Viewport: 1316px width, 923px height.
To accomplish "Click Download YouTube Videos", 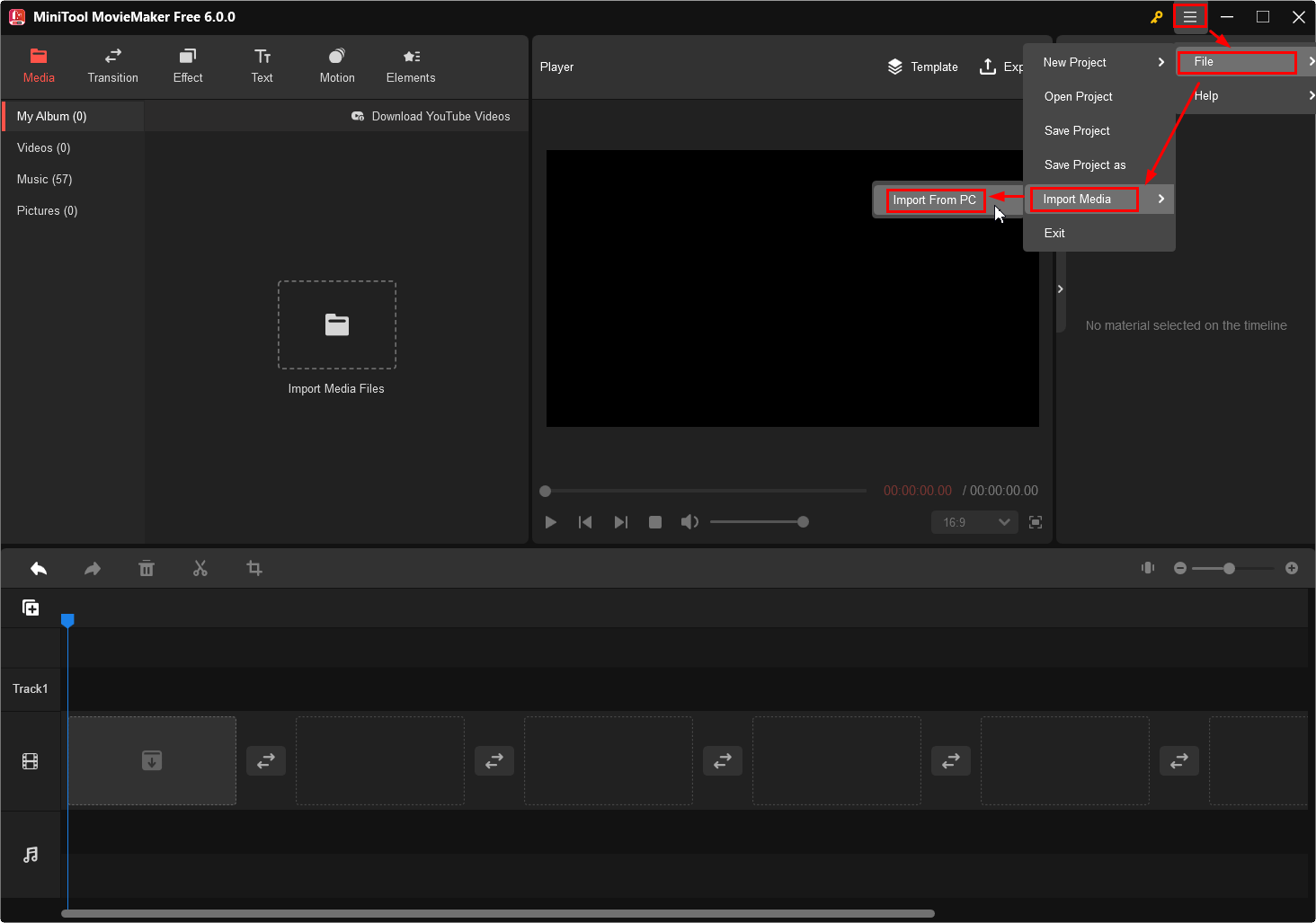I will tap(440, 116).
